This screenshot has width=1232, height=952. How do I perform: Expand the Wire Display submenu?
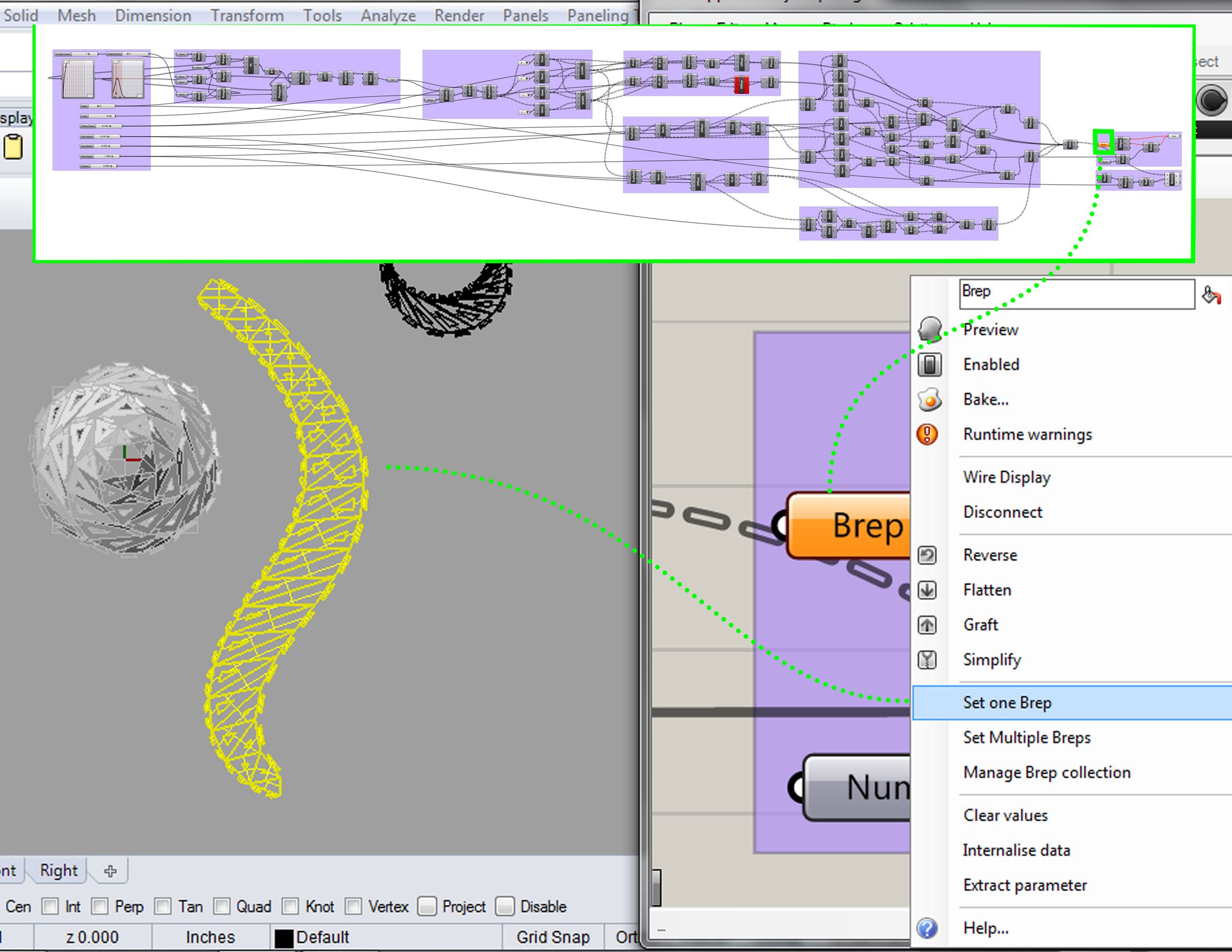[x=1006, y=477]
